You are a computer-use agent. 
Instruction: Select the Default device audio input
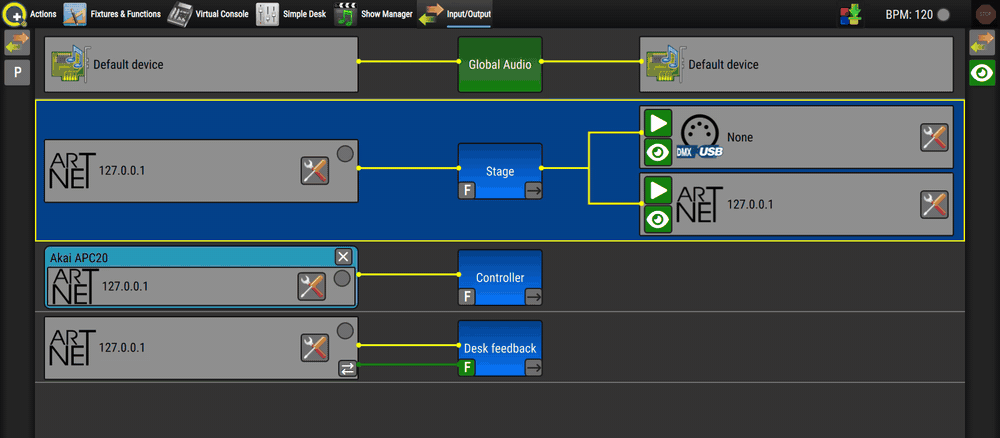click(x=201, y=64)
